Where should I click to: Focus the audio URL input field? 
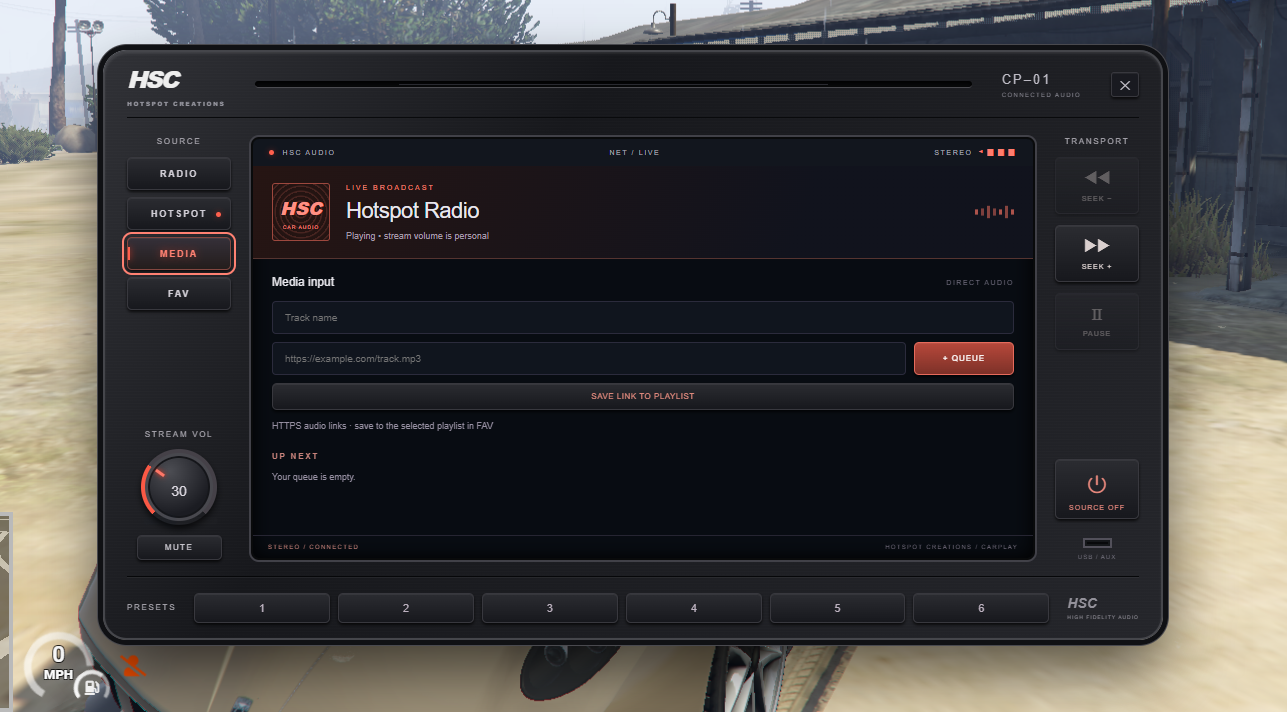tap(589, 358)
